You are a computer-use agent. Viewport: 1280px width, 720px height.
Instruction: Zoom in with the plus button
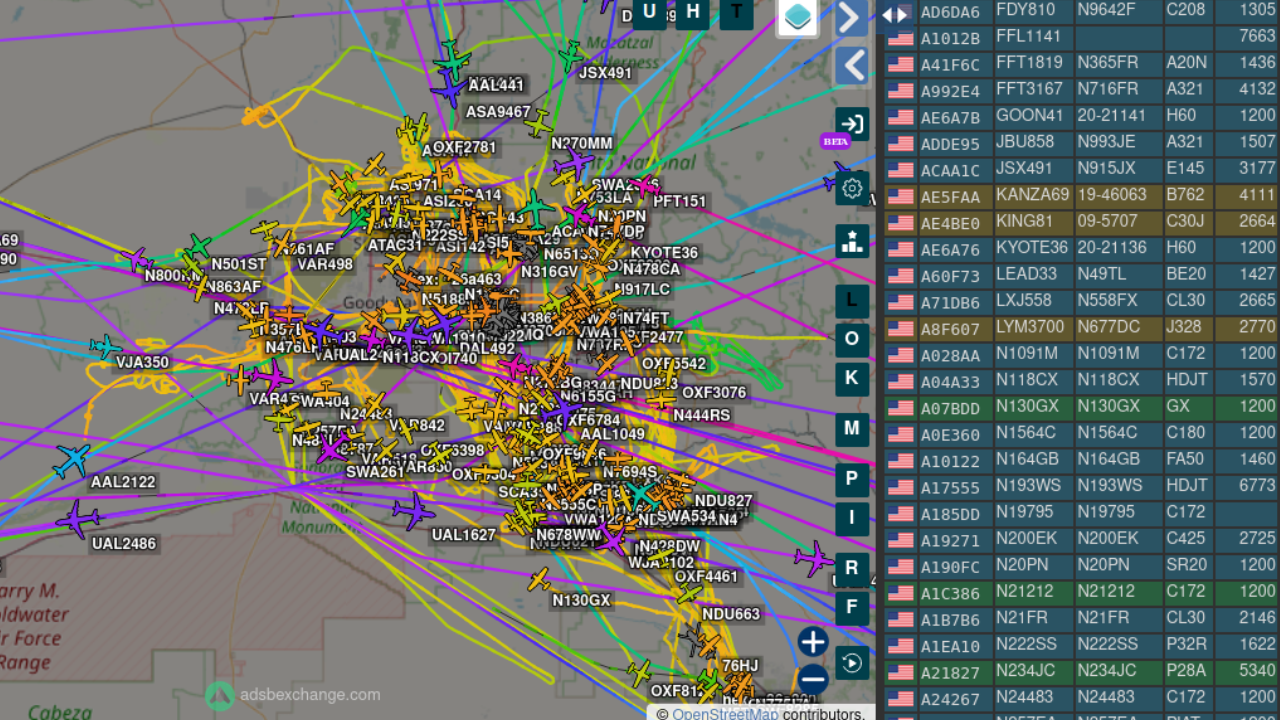tap(813, 641)
